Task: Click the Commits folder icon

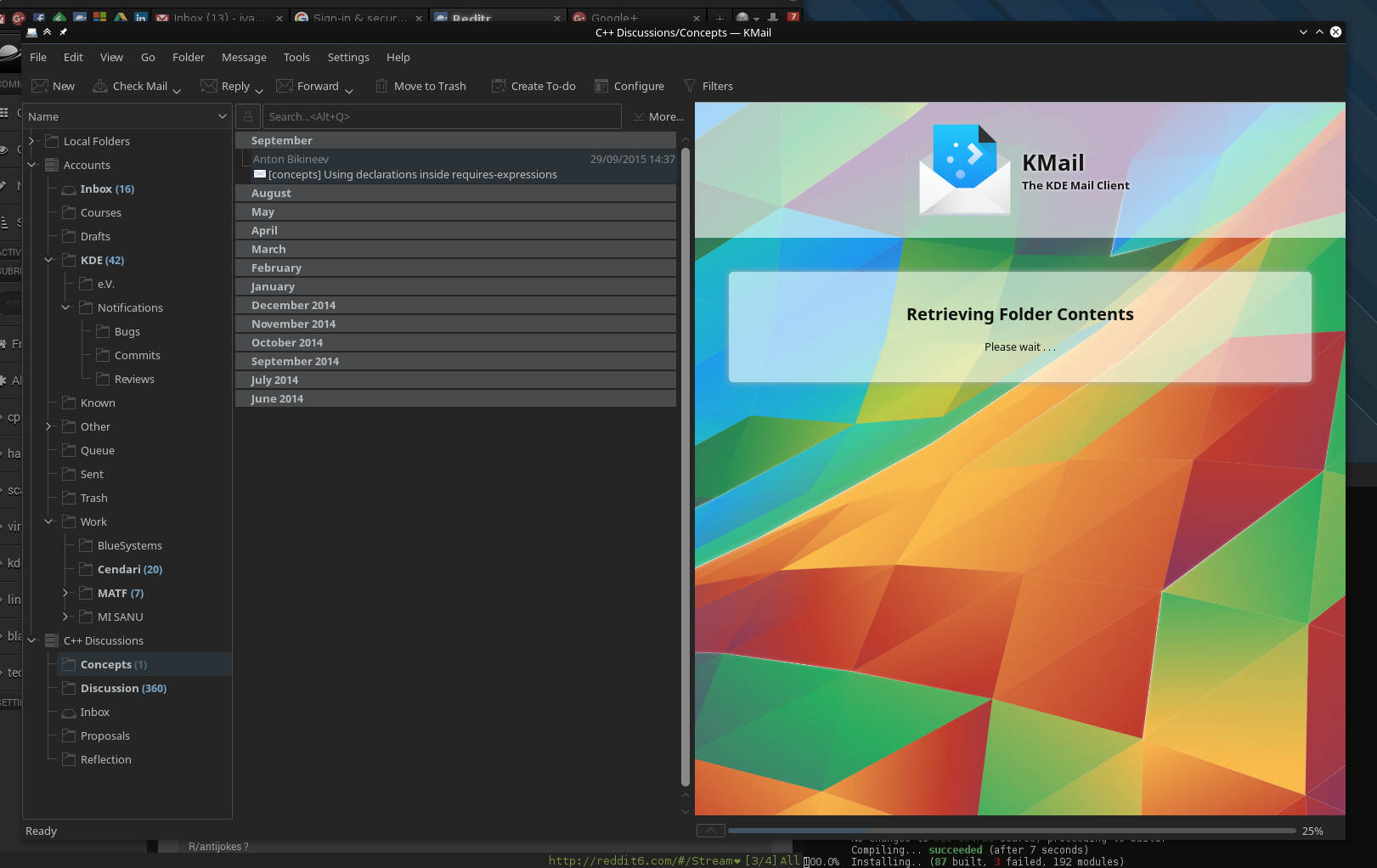Action: point(103,355)
